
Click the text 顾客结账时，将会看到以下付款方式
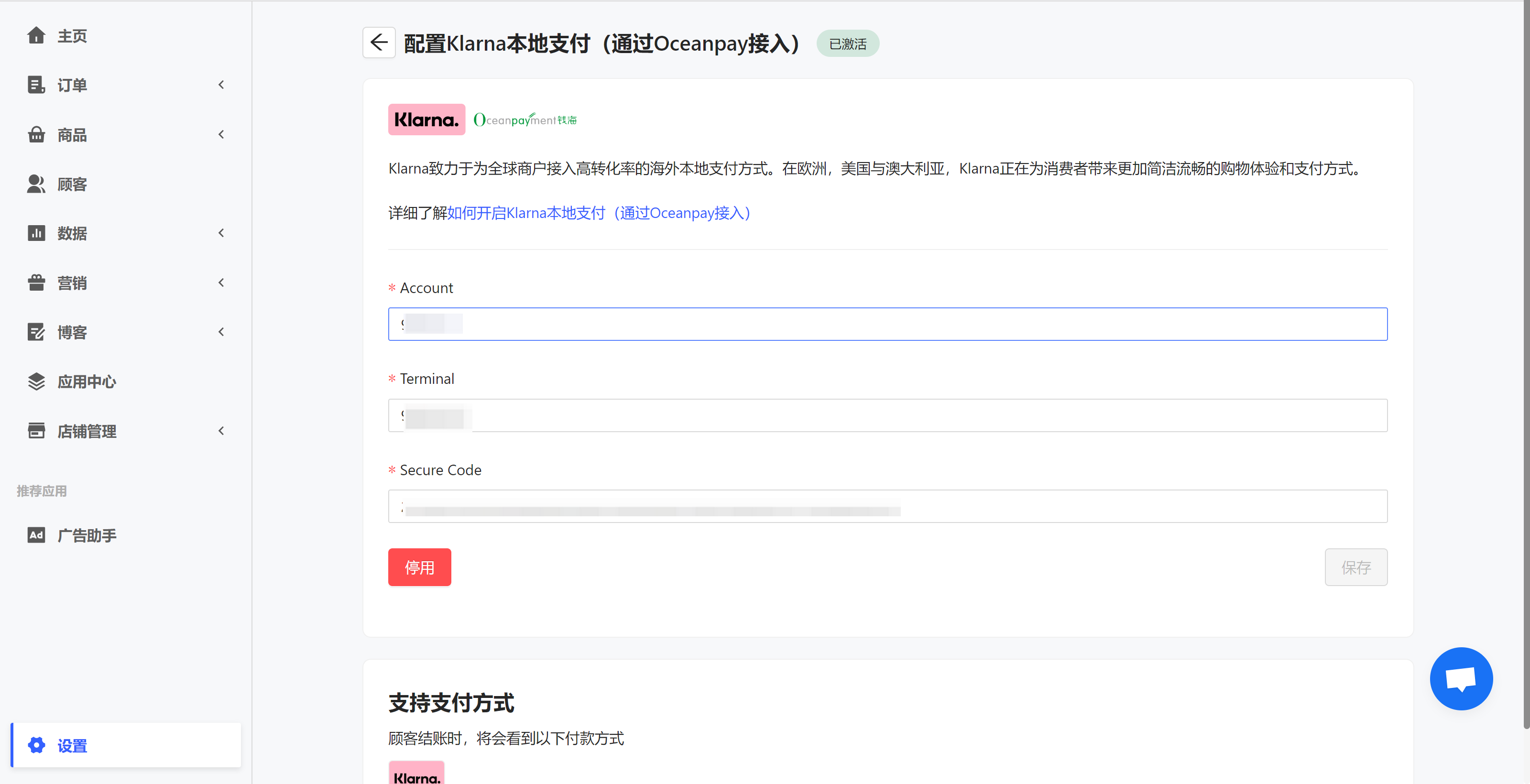tap(506, 738)
